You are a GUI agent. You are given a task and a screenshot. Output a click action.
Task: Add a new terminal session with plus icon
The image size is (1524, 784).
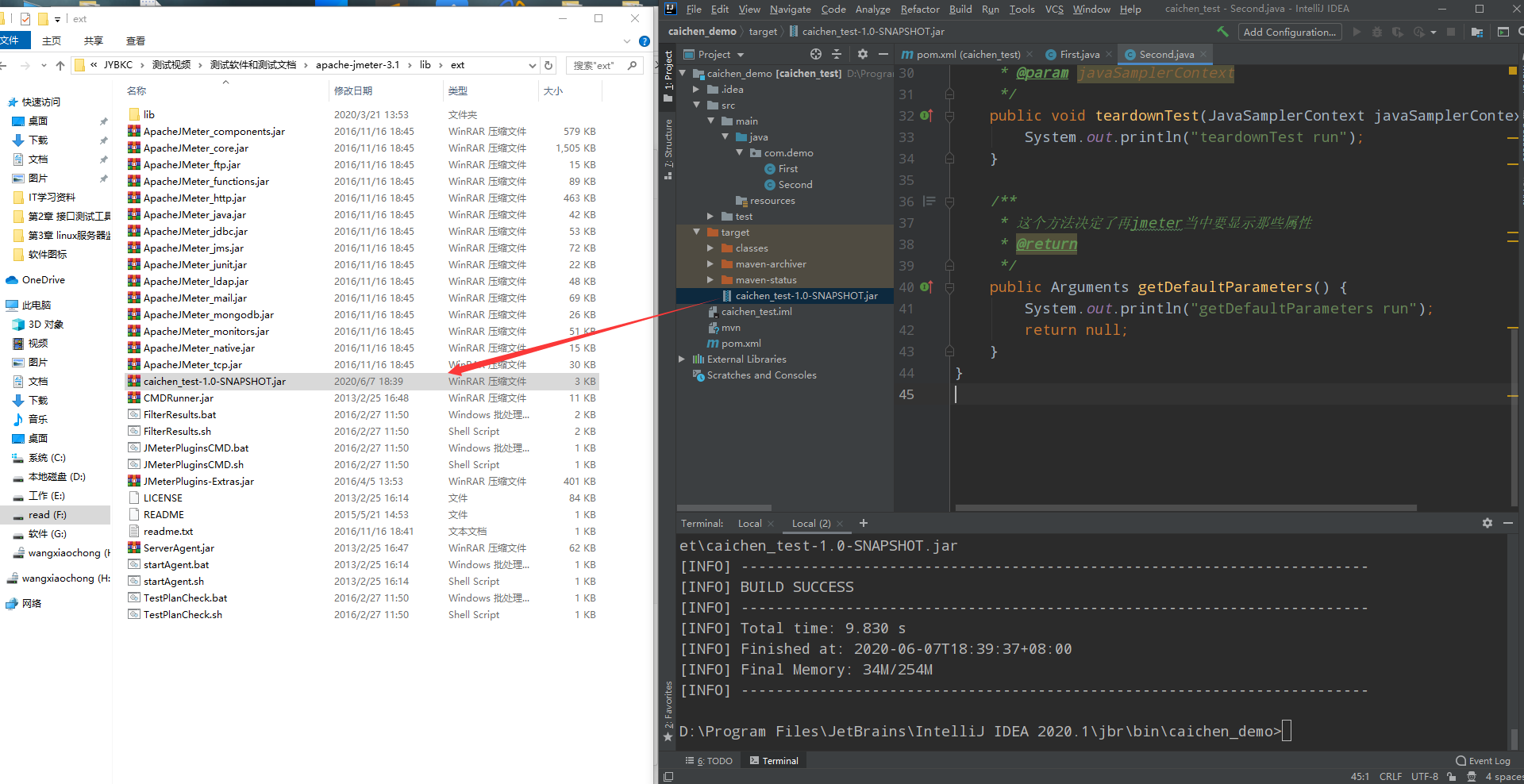pyautogui.click(x=864, y=523)
